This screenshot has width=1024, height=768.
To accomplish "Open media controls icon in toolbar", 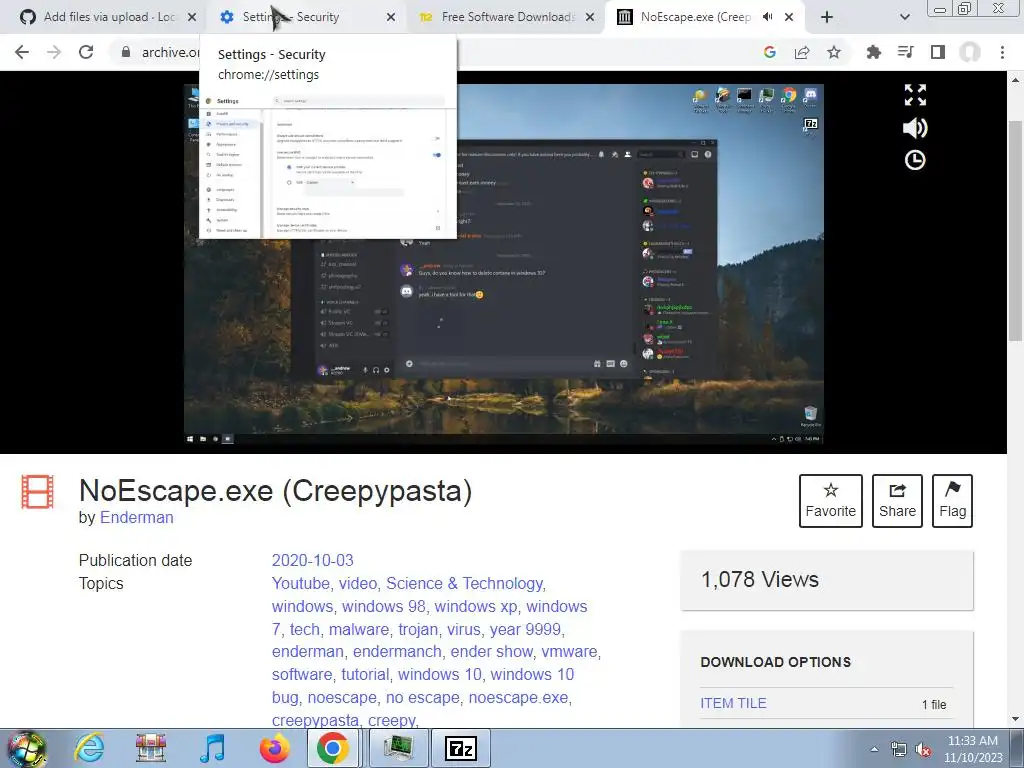I will (x=905, y=52).
